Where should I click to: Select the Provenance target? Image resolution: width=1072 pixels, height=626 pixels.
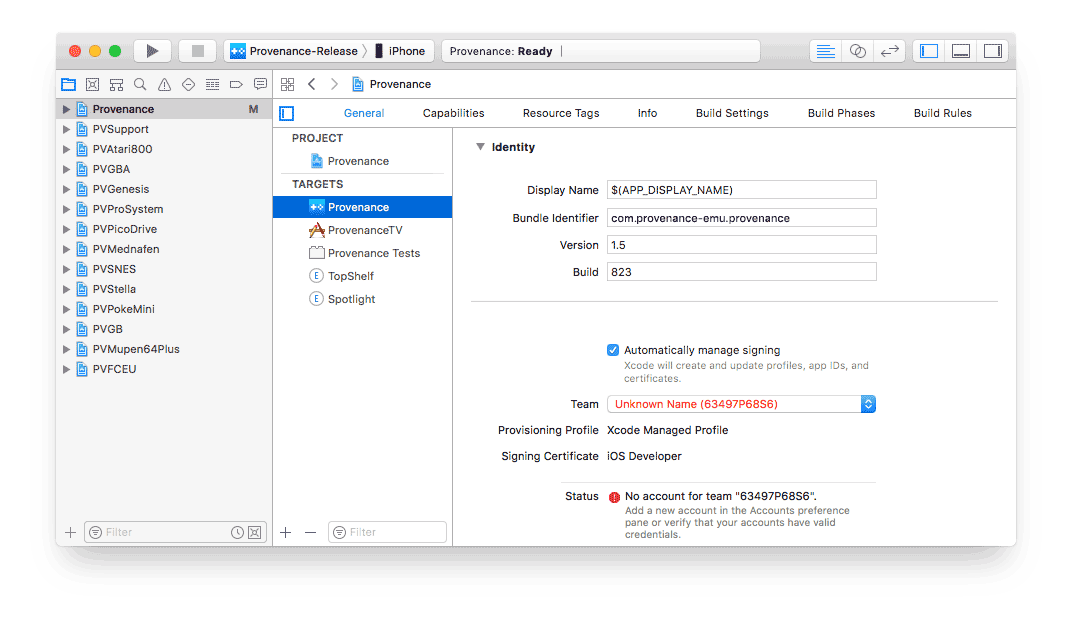[362, 207]
